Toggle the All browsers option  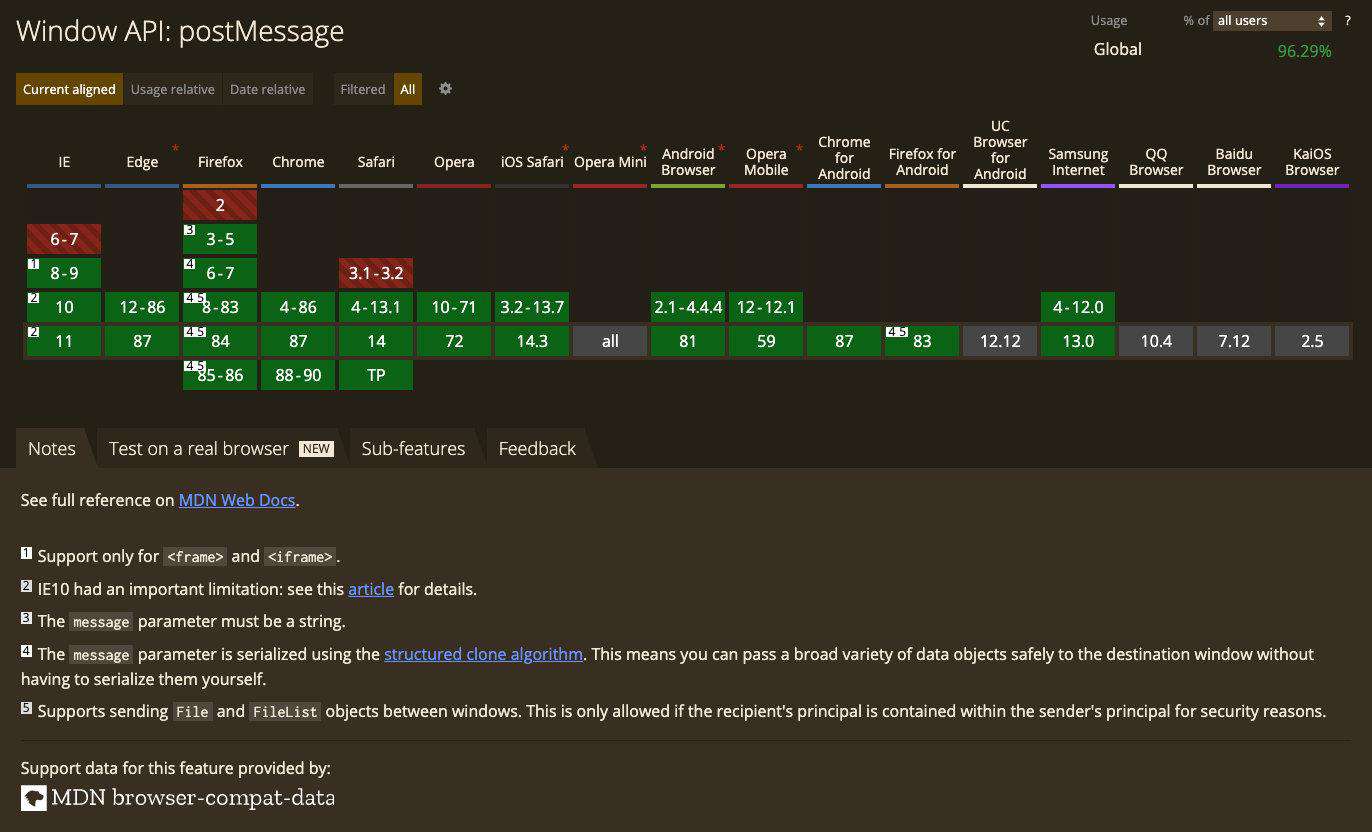coord(408,89)
